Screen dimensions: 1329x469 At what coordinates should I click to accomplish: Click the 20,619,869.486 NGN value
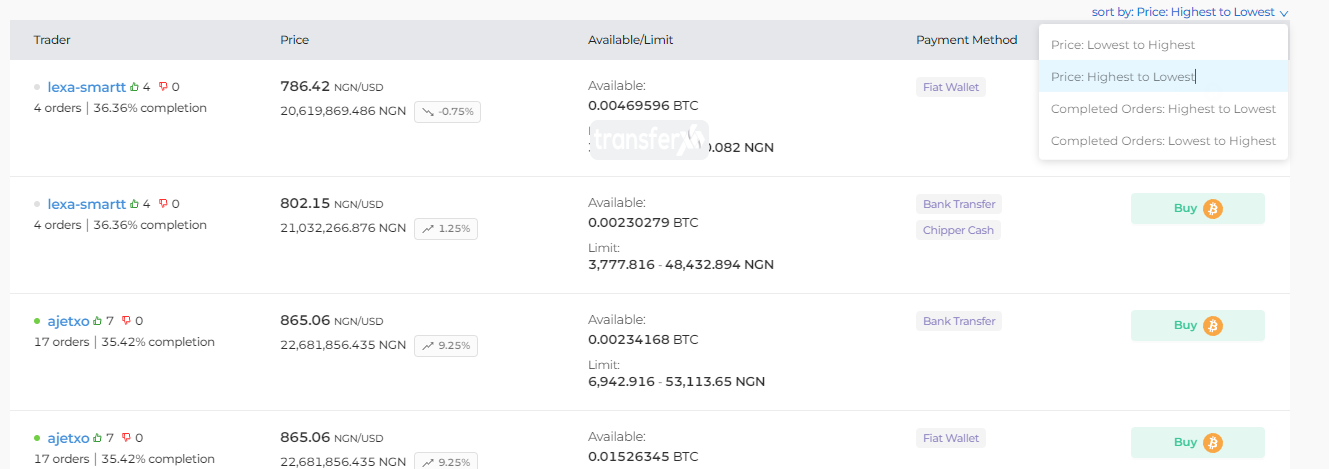click(x=343, y=111)
